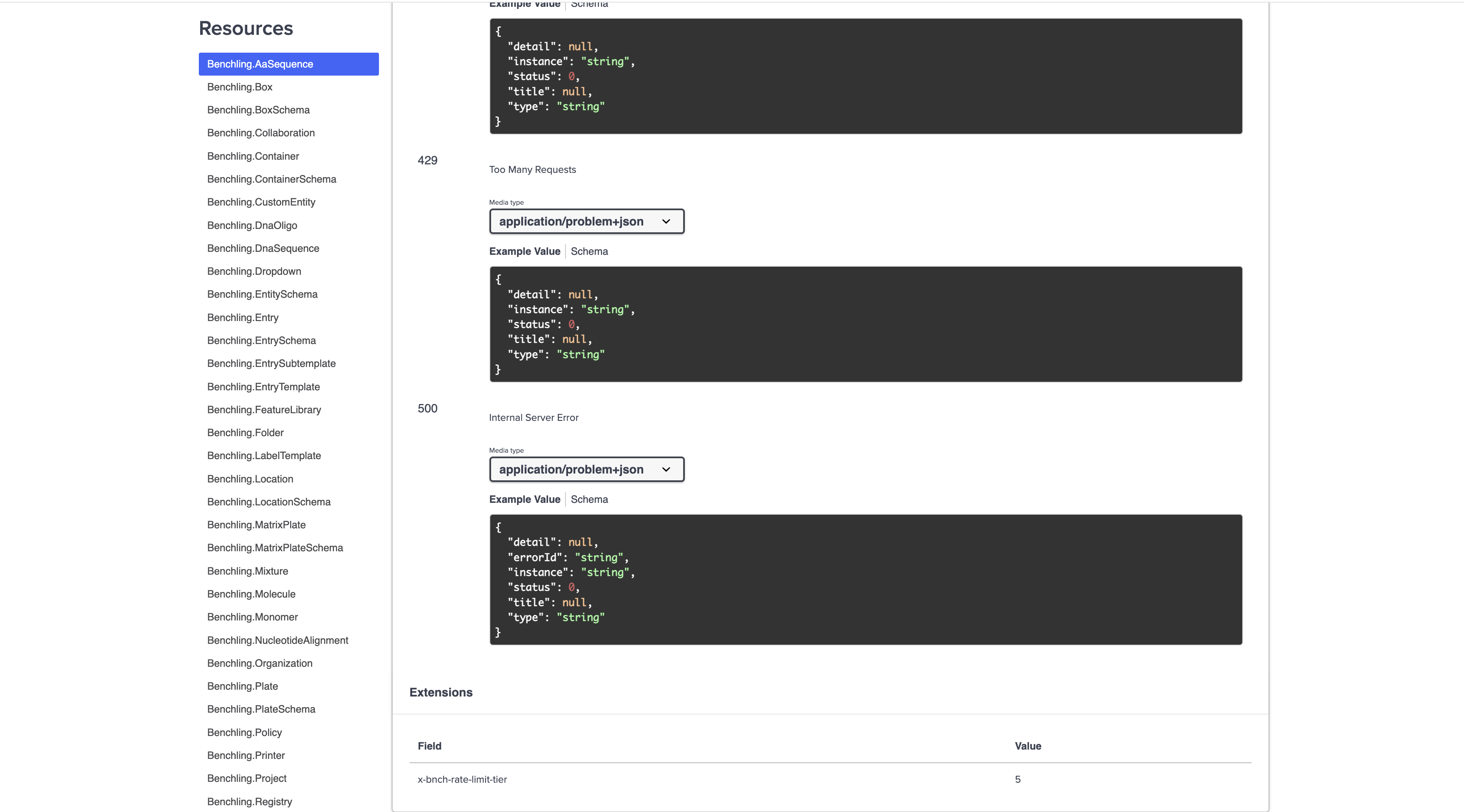
Task: Click the Field column header
Action: pos(430,746)
